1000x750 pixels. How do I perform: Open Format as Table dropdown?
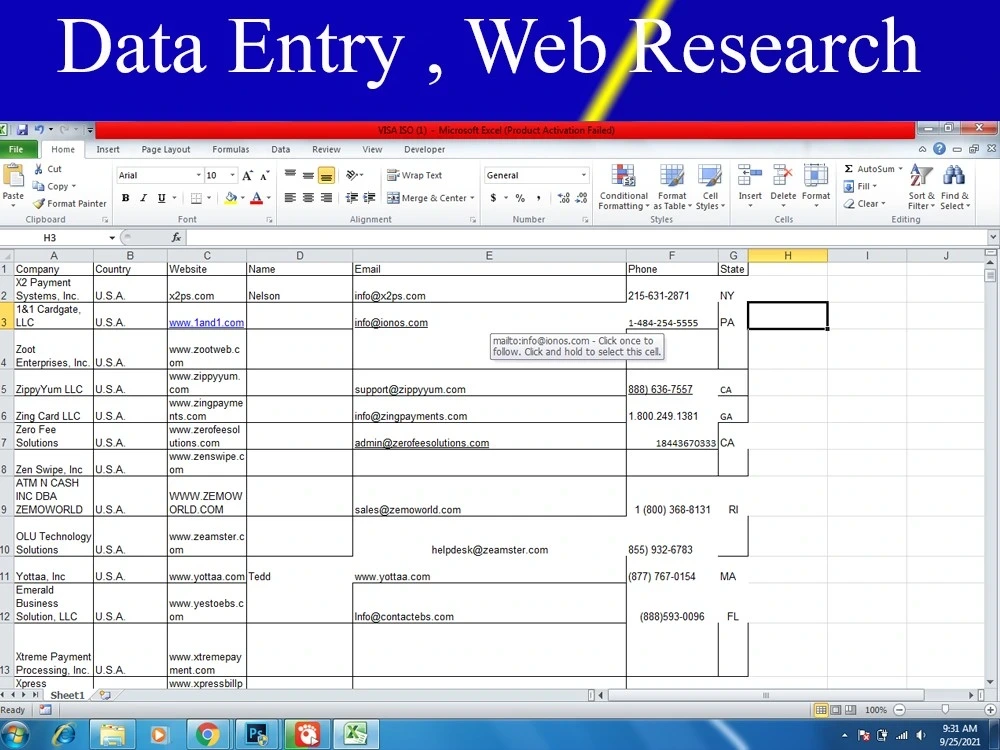click(x=672, y=186)
